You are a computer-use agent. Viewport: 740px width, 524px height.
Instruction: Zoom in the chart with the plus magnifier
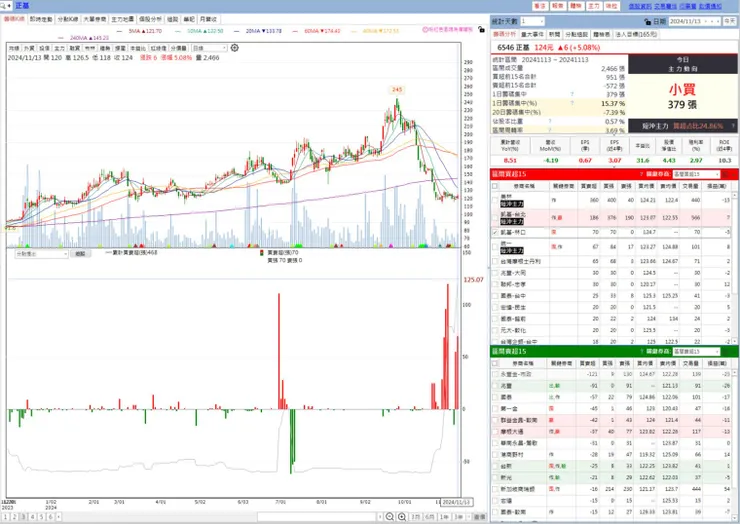[402, 516]
